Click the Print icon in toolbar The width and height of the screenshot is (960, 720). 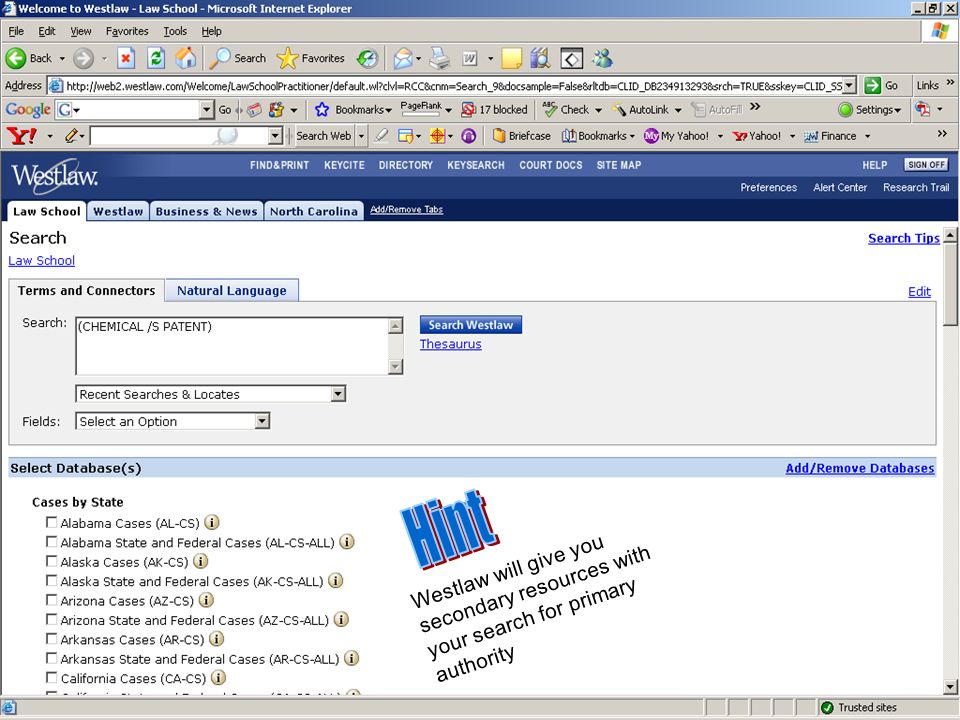[440, 59]
